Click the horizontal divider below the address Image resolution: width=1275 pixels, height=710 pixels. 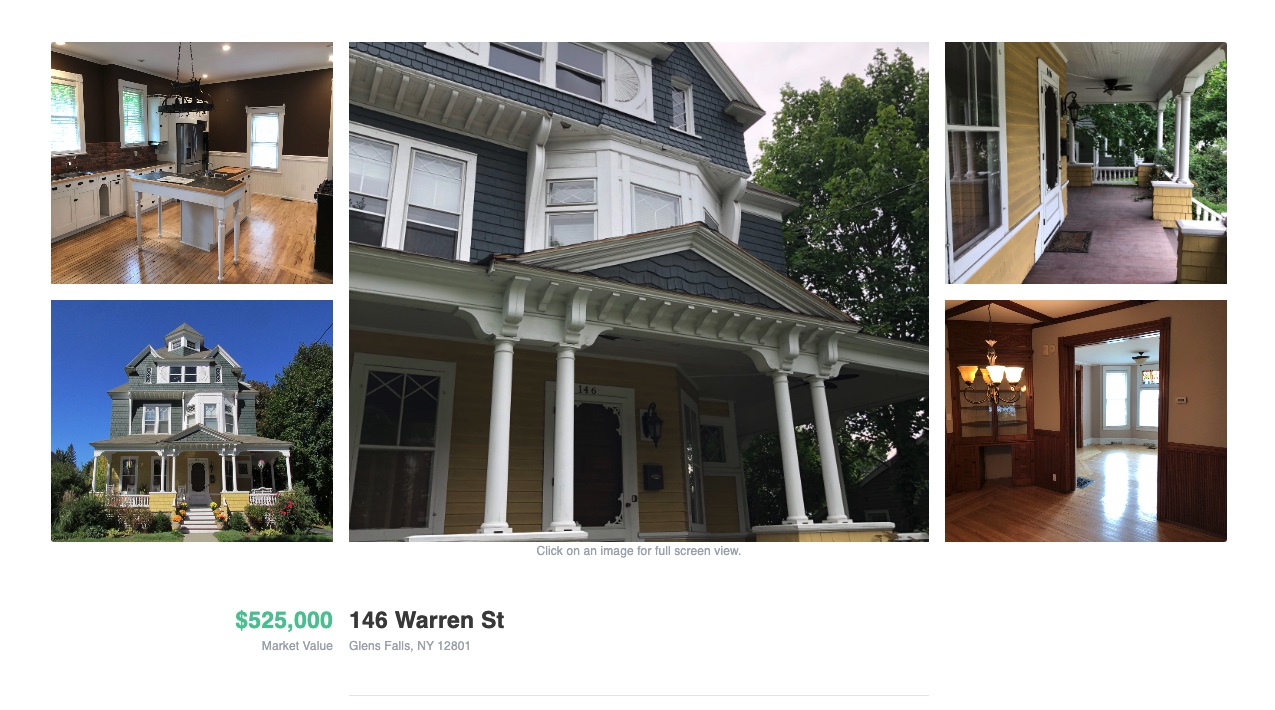click(x=639, y=695)
